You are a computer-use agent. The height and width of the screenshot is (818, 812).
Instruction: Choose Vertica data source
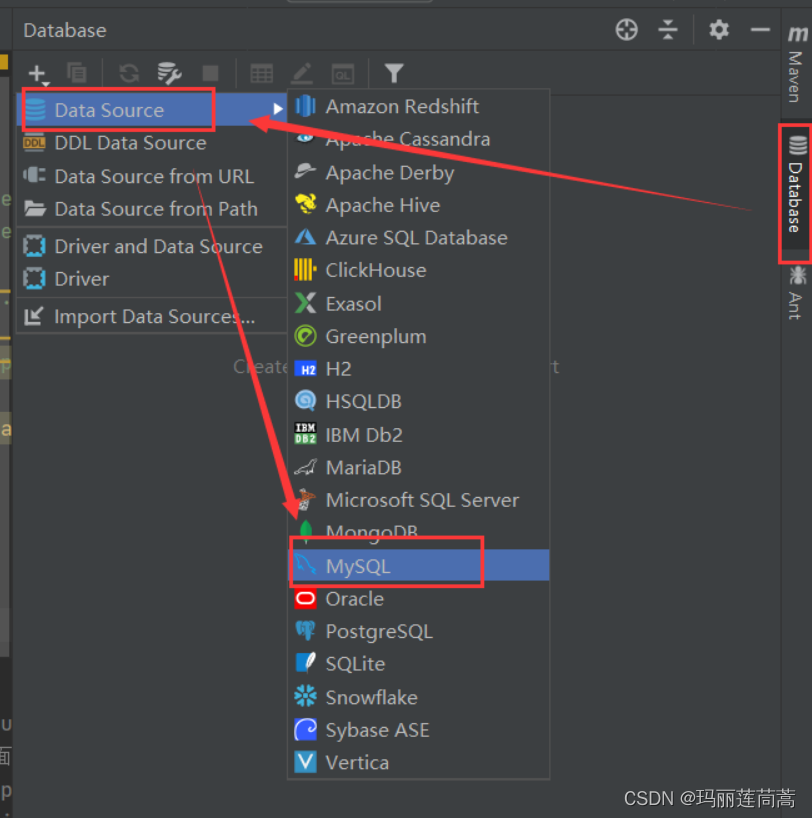(419, 763)
